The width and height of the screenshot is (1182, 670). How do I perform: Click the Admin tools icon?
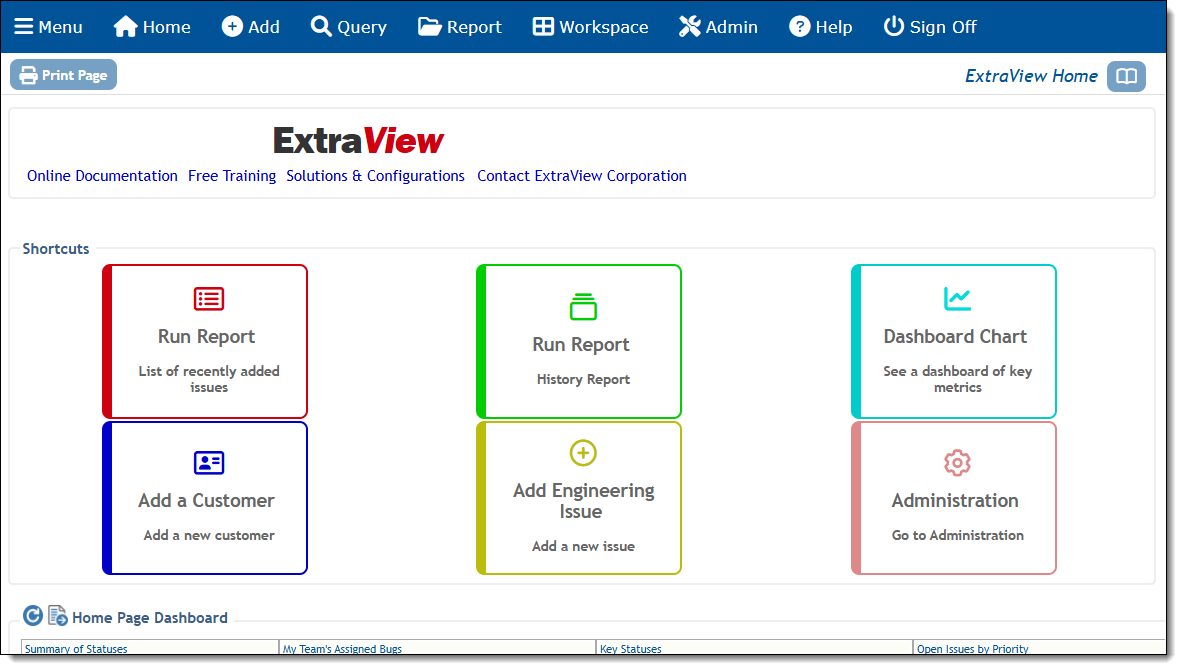pyautogui.click(x=690, y=26)
